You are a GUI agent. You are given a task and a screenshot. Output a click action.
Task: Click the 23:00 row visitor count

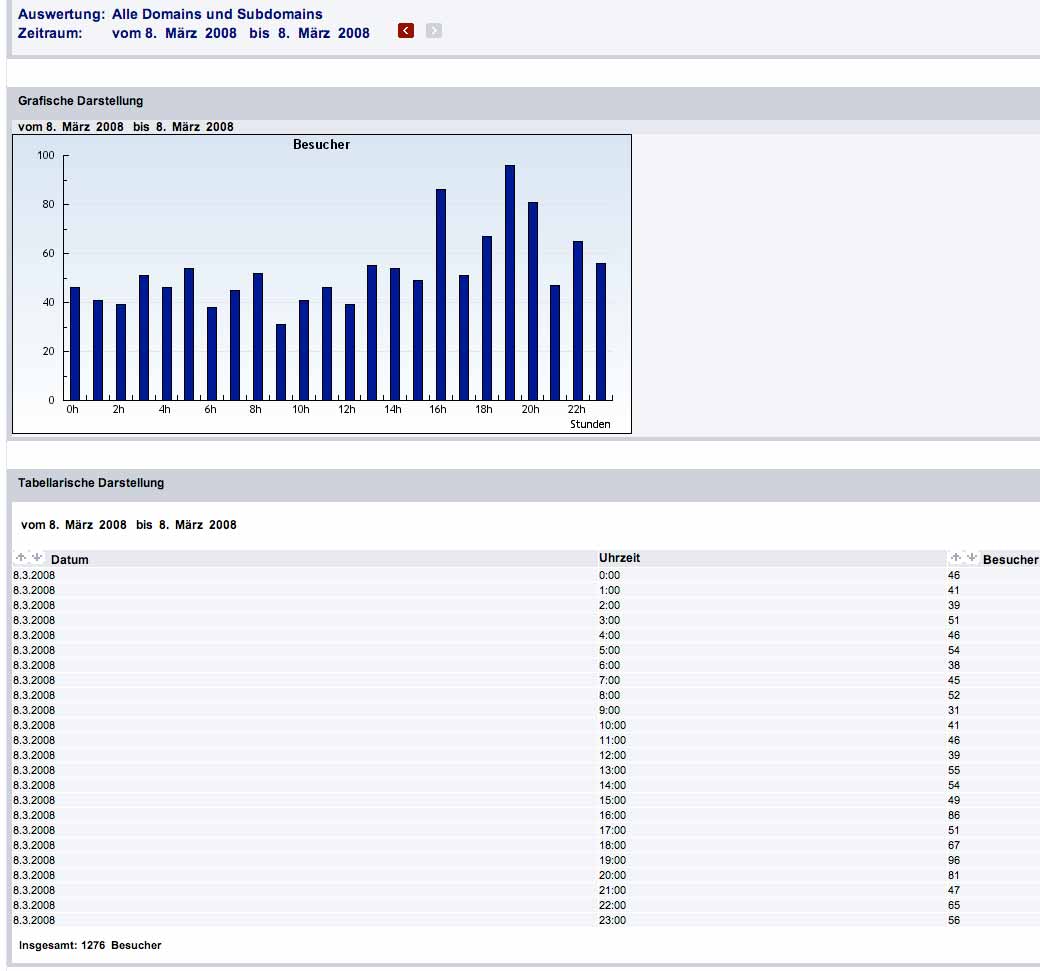[954, 920]
